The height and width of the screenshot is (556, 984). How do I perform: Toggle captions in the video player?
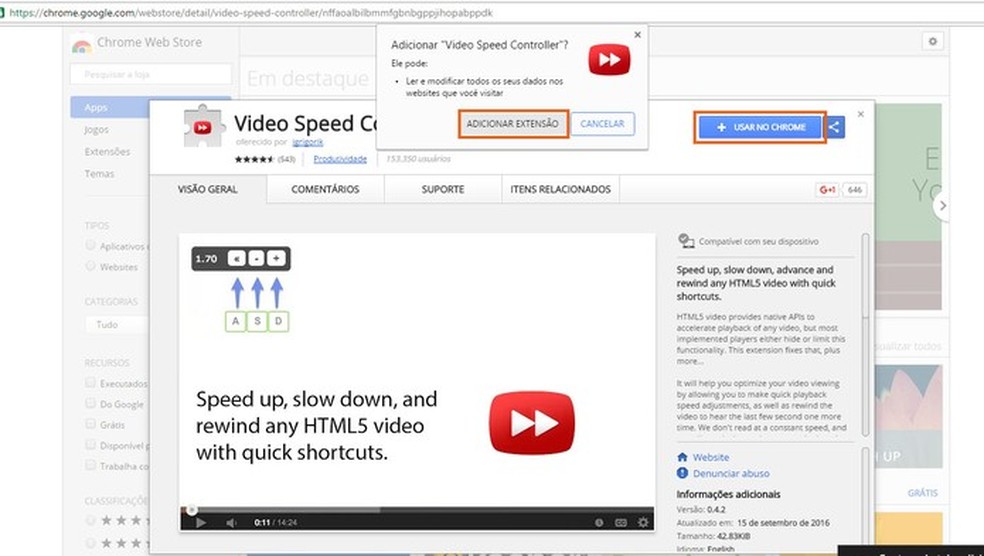click(621, 522)
